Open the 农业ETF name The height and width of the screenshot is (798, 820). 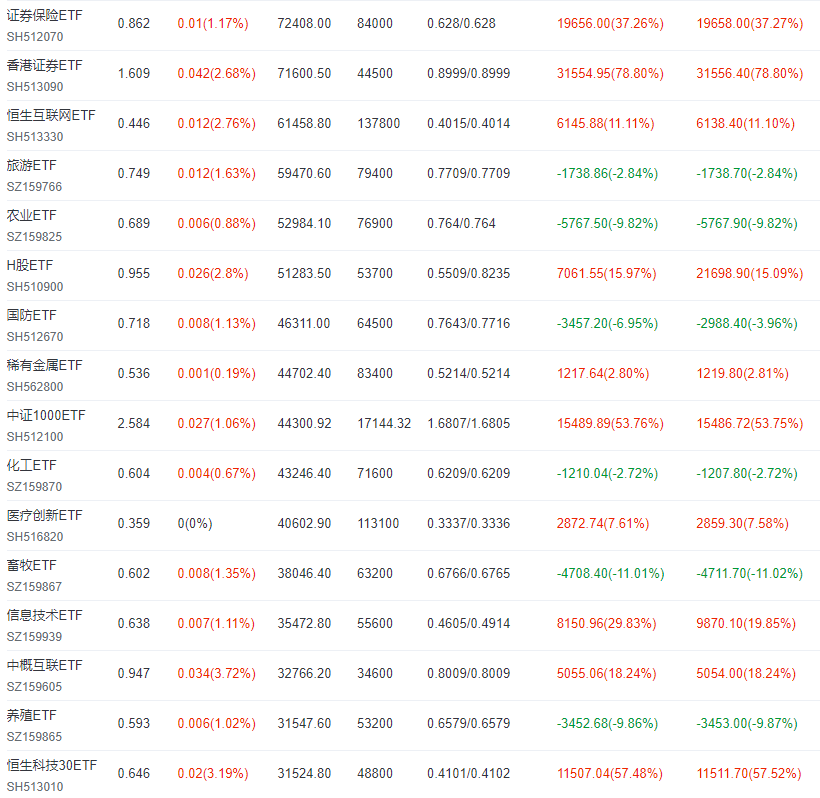click(x=31, y=215)
